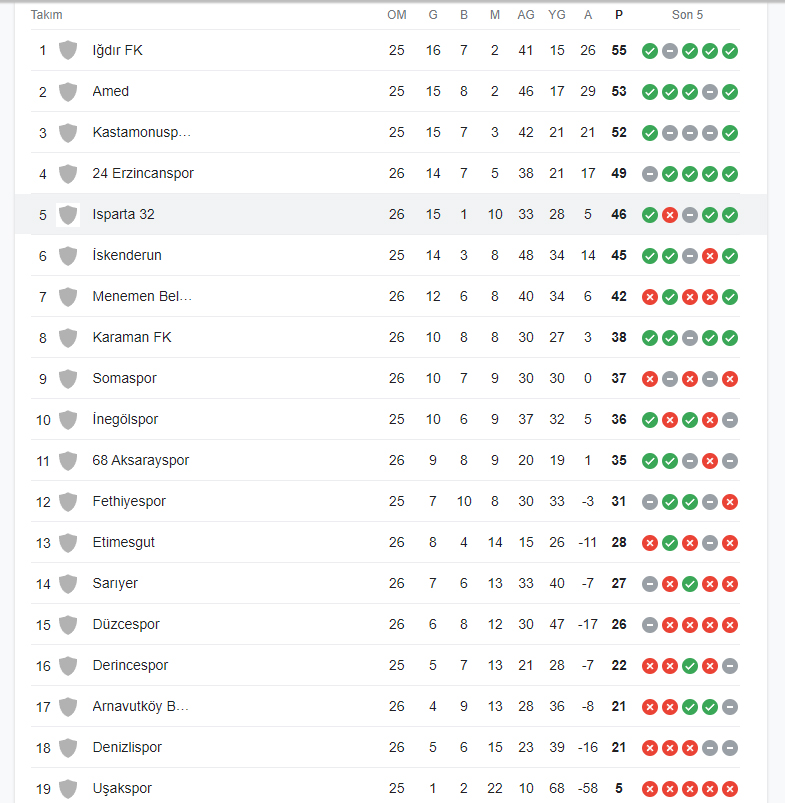Open Karaman FK team link
The height and width of the screenshot is (803, 785).
[x=132, y=337]
